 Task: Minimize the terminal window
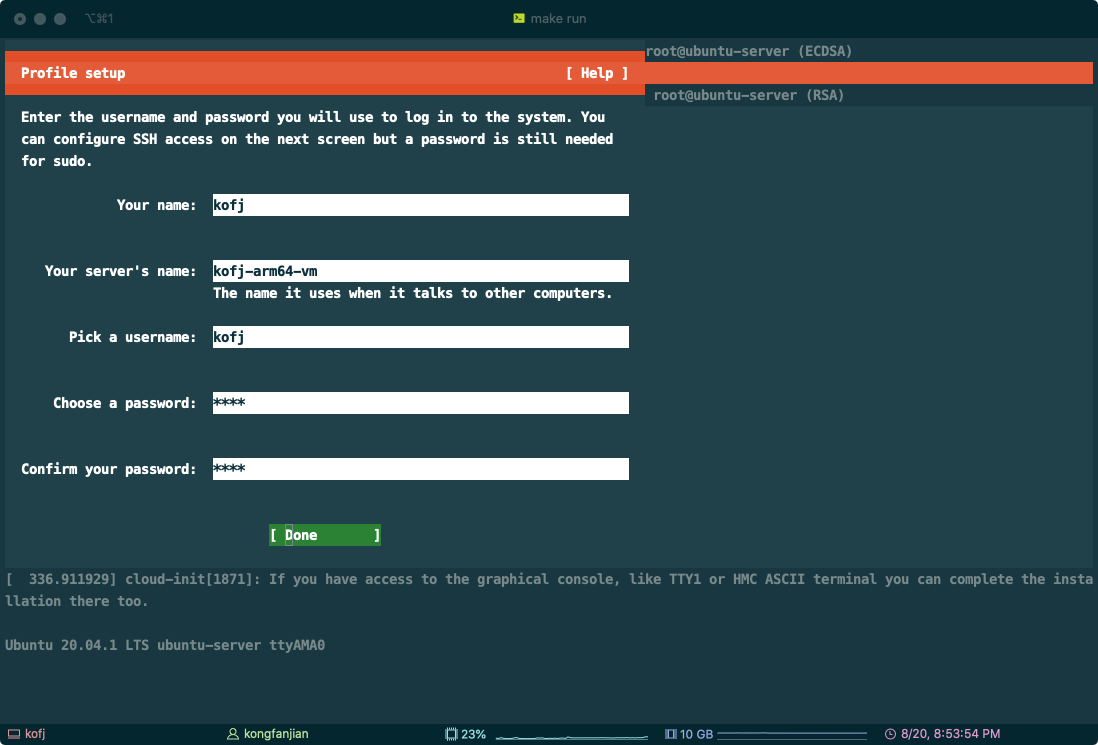(40, 19)
